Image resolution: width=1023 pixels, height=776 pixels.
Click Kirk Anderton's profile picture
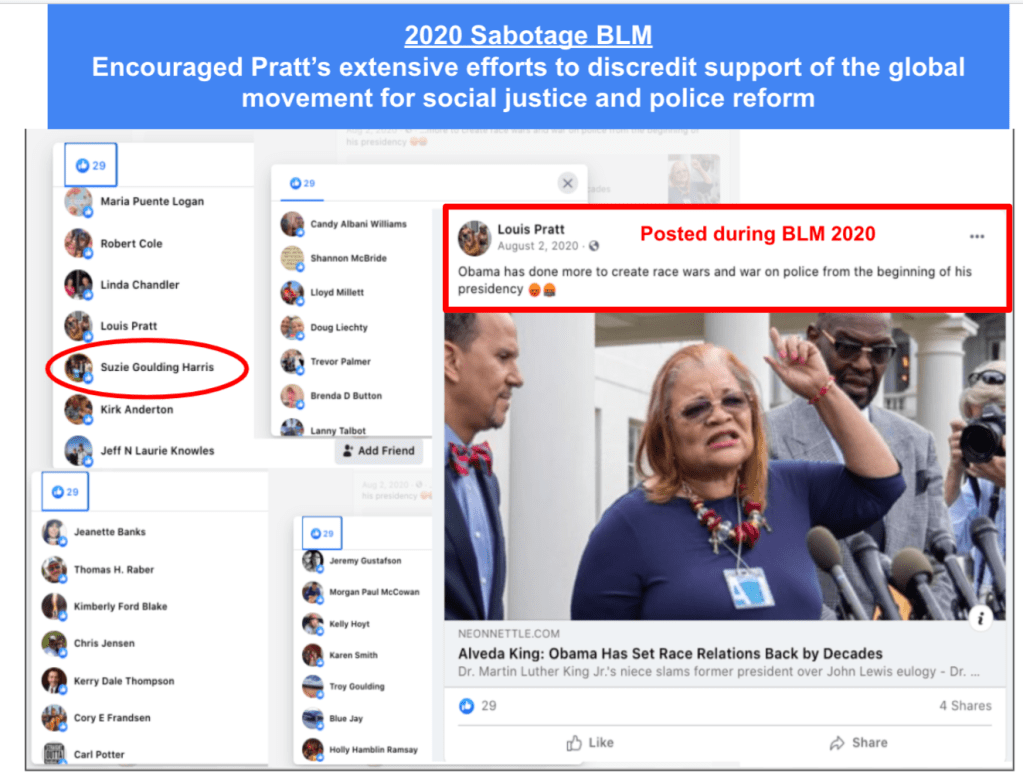tap(78, 409)
